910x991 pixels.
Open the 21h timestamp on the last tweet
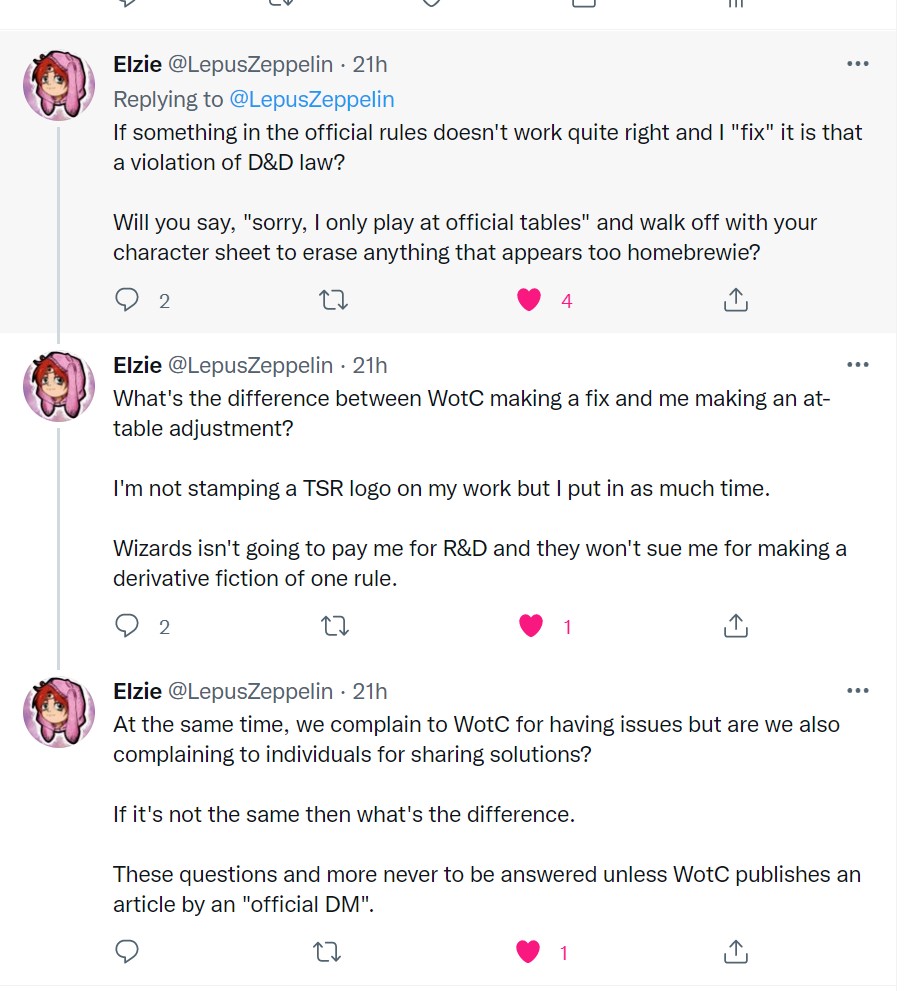pyautogui.click(x=369, y=691)
